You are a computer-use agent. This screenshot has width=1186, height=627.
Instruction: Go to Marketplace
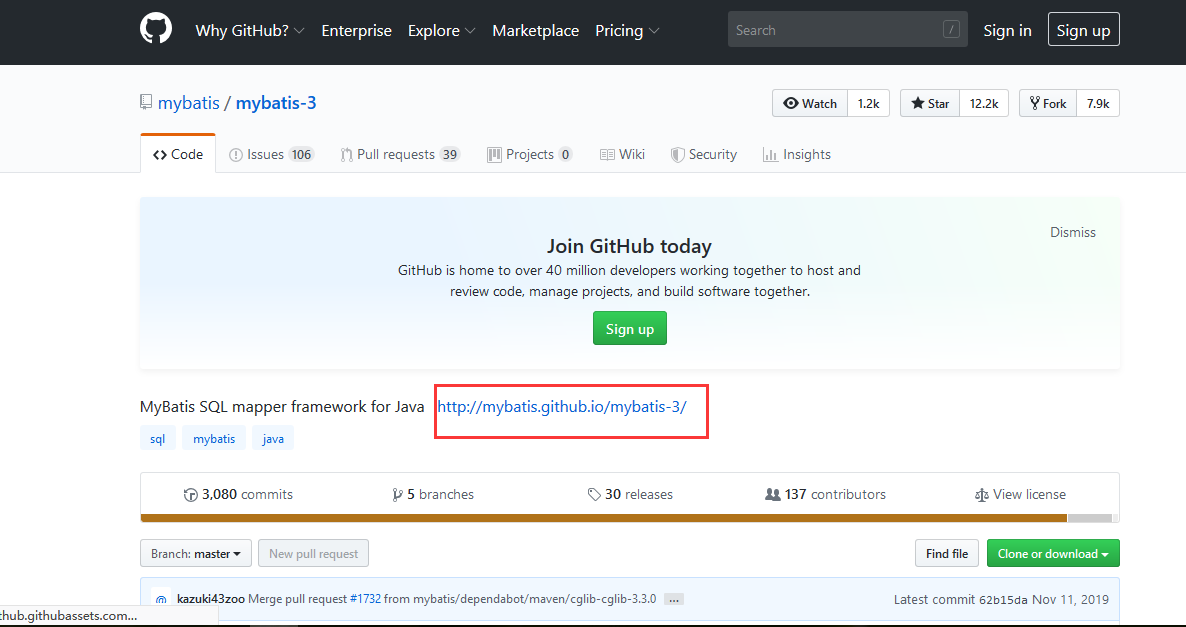tap(536, 31)
